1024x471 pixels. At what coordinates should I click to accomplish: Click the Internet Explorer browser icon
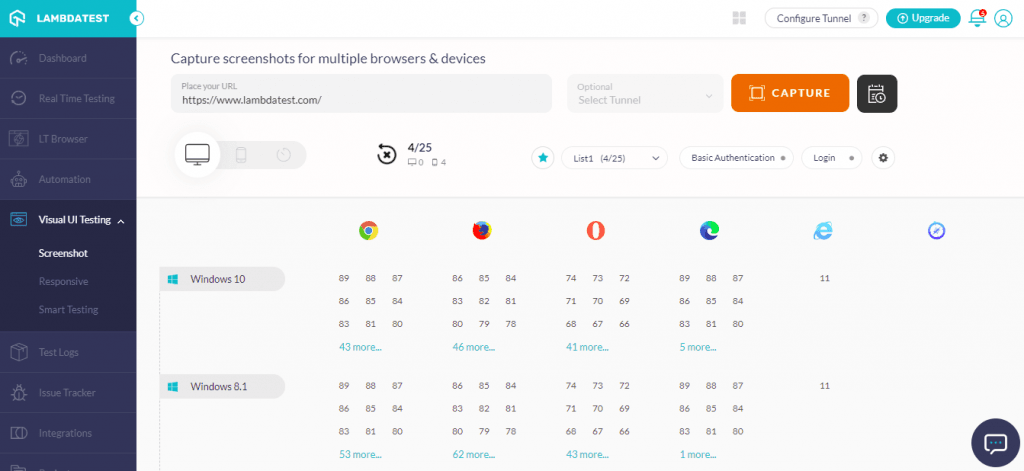823,231
